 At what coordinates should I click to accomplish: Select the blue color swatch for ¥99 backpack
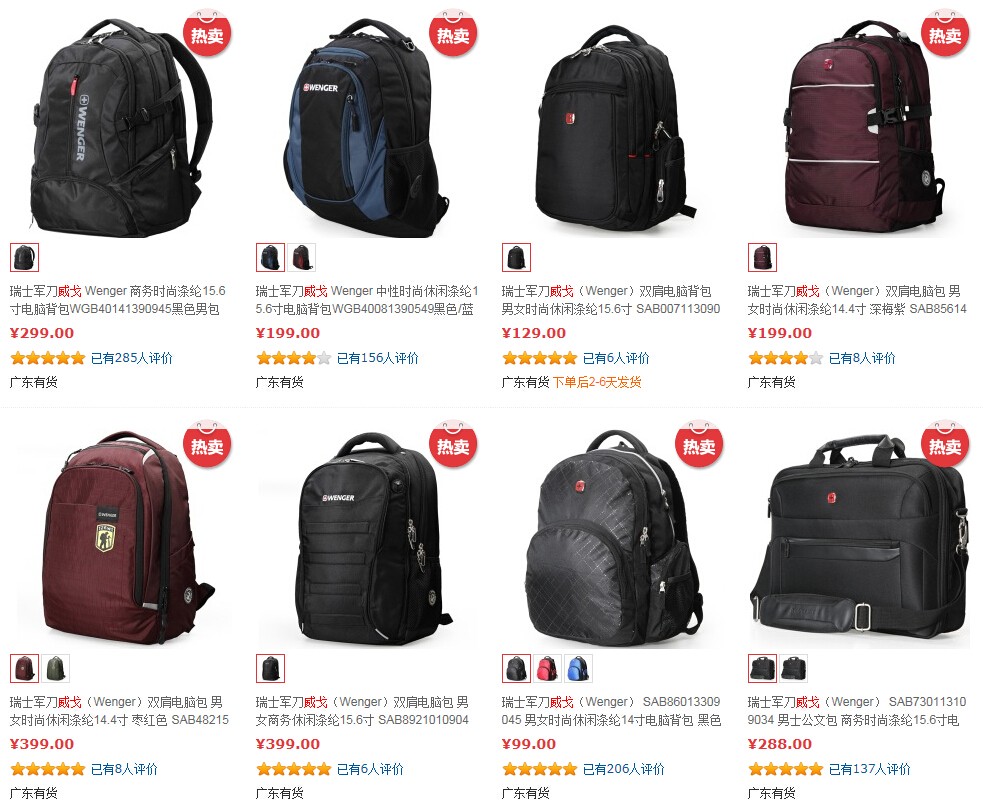tap(577, 668)
